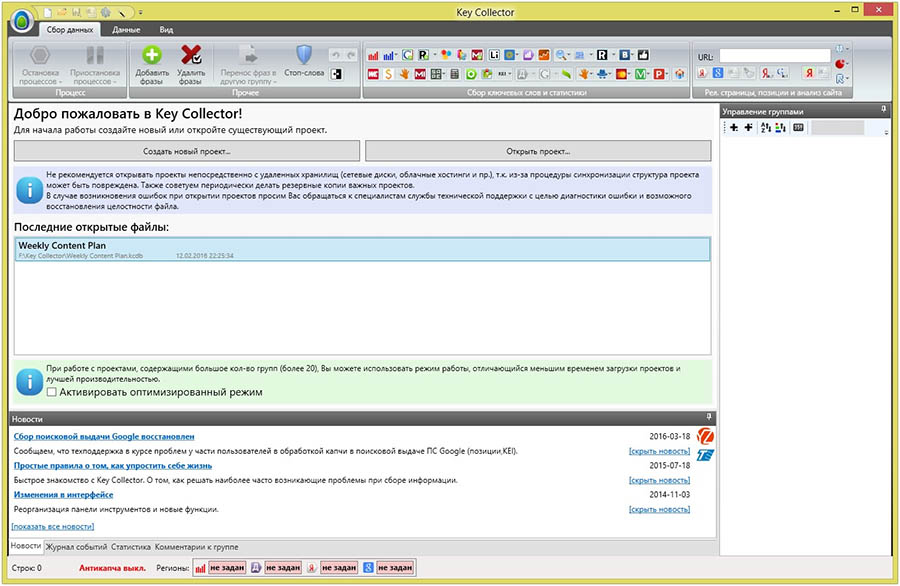Click the white R on black square icon
Screen dimensions: 900x586
(602, 55)
